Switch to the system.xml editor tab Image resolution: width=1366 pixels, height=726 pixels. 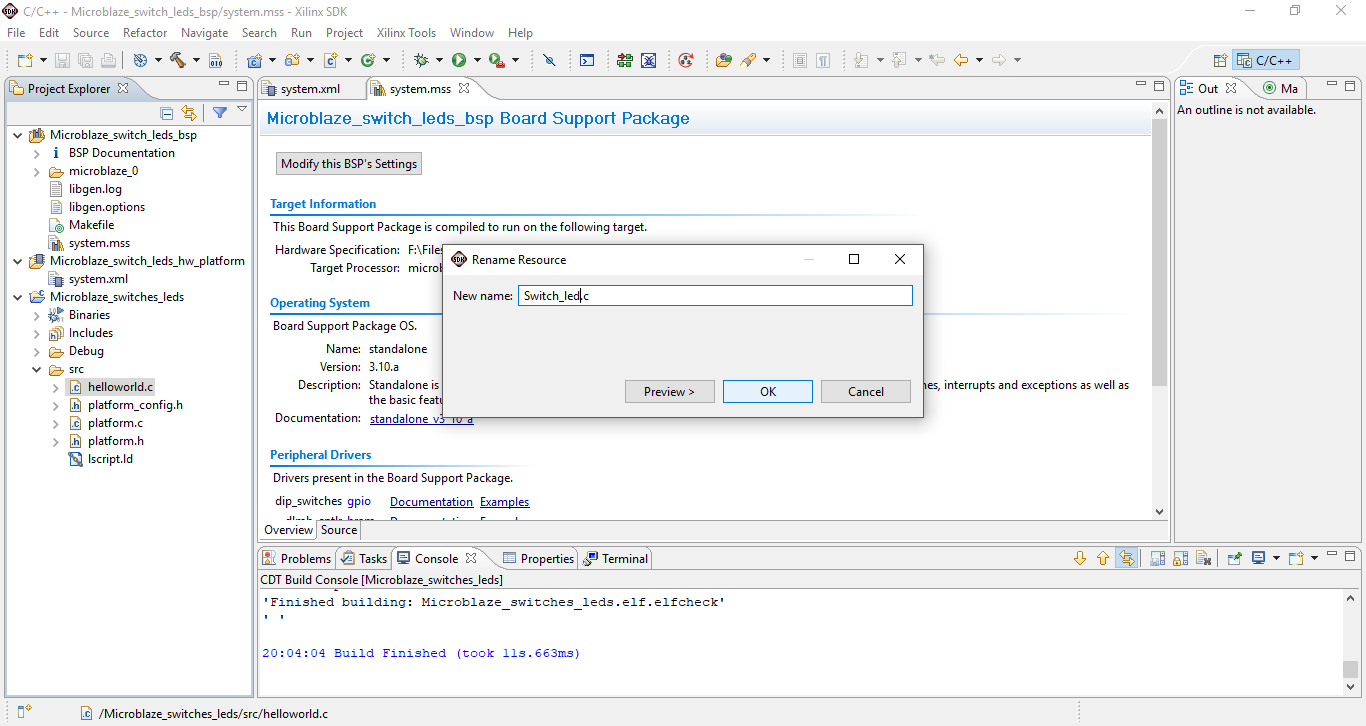[x=309, y=88]
